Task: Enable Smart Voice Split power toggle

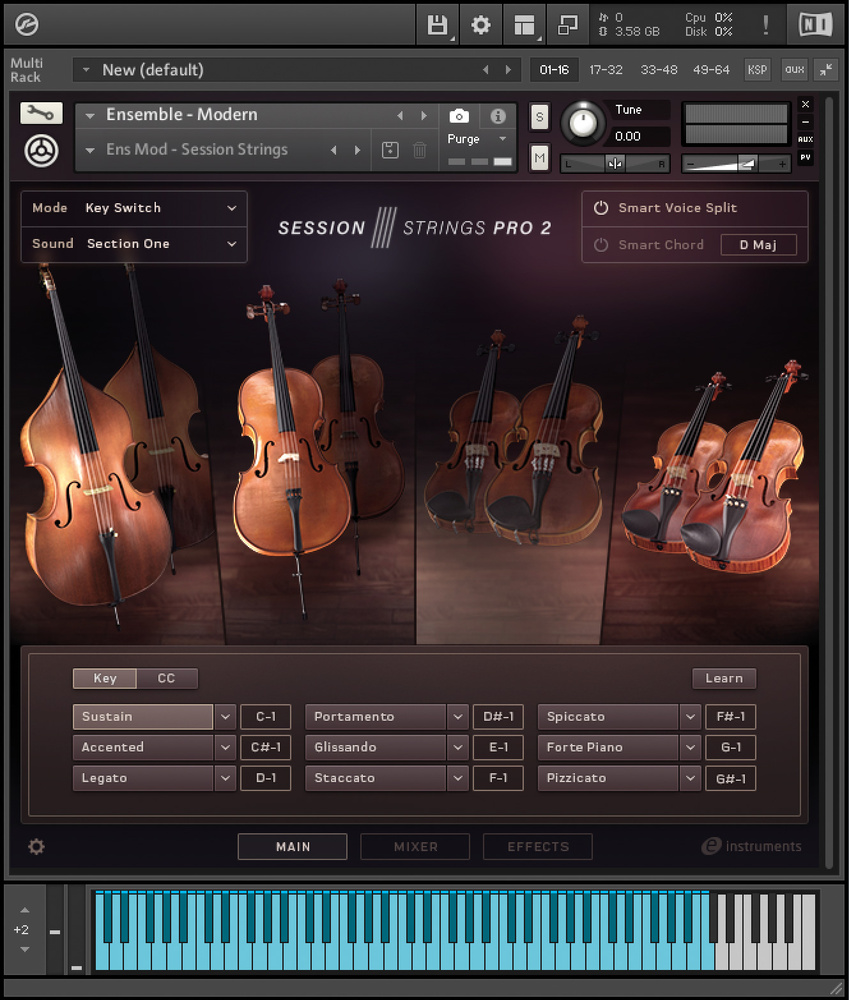Action: (x=601, y=208)
